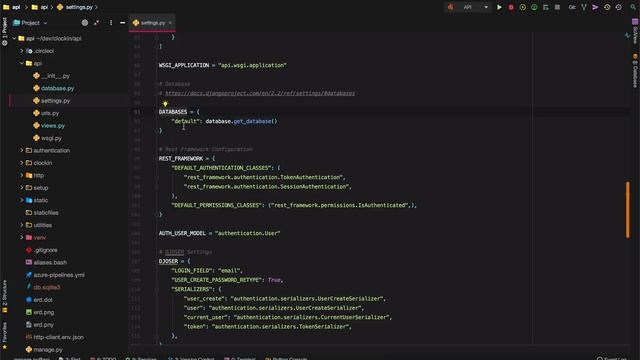Click the orange marker on the editor scrollbar
The height and width of the screenshot is (360, 640).
pyautogui.click(x=628, y=209)
